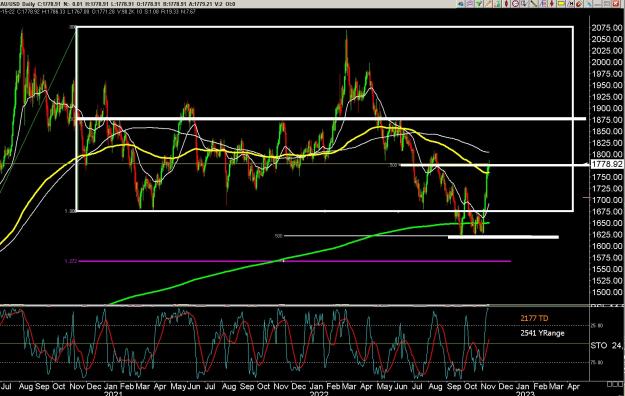Click the purple and red bars icon
625x396 pixels.
pos(543,4)
